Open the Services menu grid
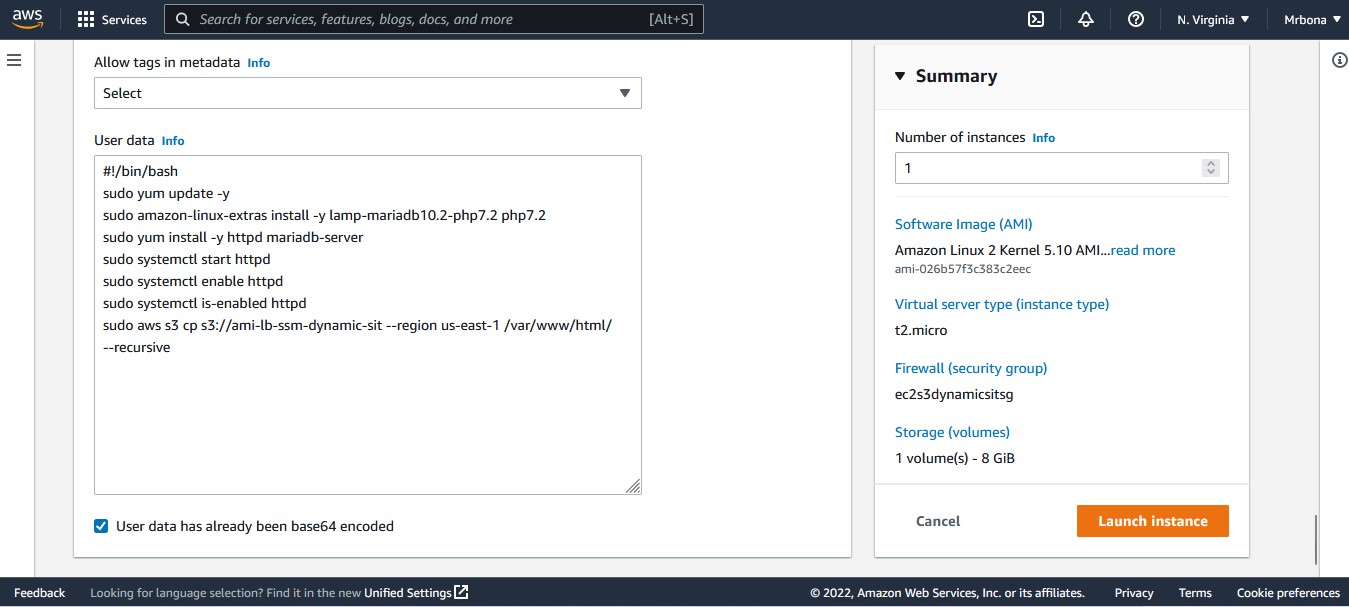The width and height of the screenshot is (1349, 607). click(x=113, y=18)
